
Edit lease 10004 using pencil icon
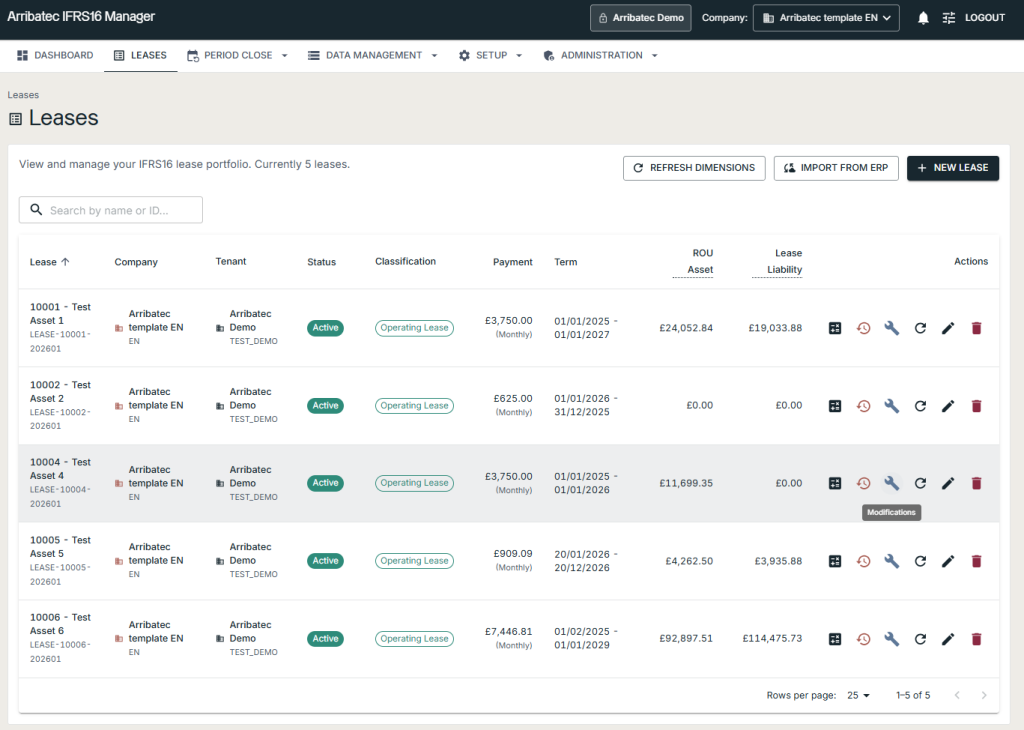click(x=948, y=483)
